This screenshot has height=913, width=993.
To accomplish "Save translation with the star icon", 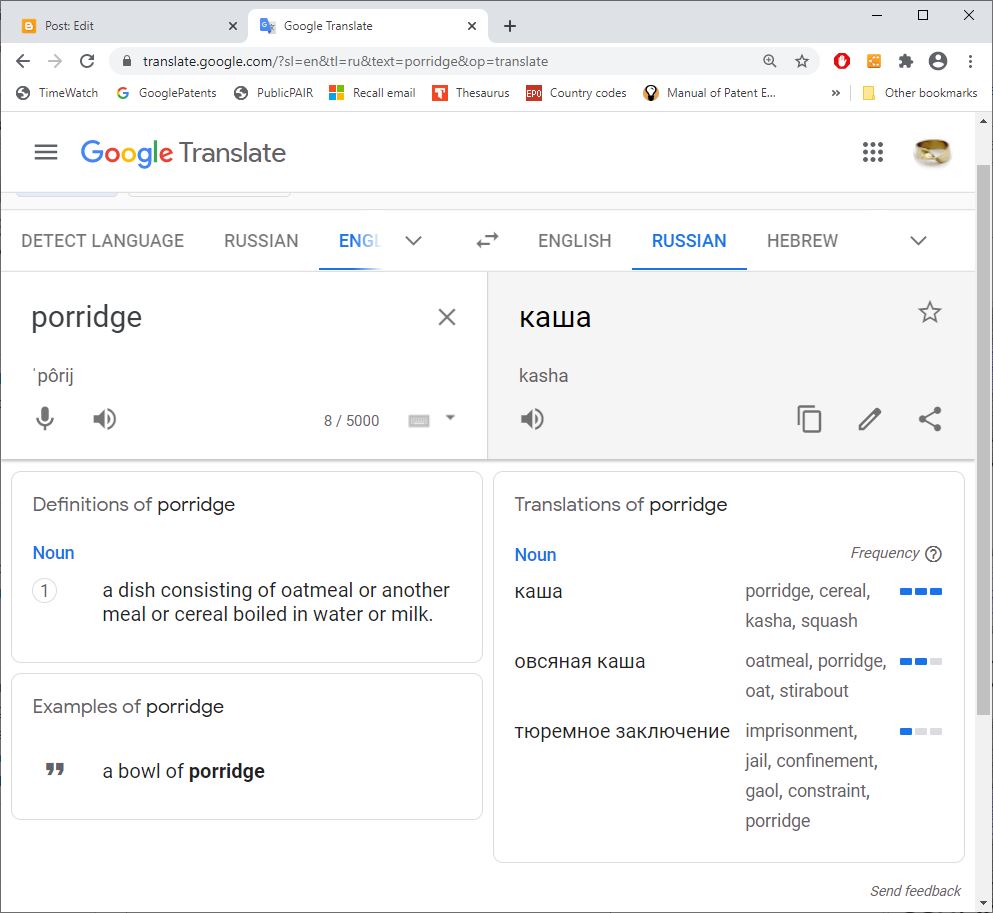I will (930, 312).
